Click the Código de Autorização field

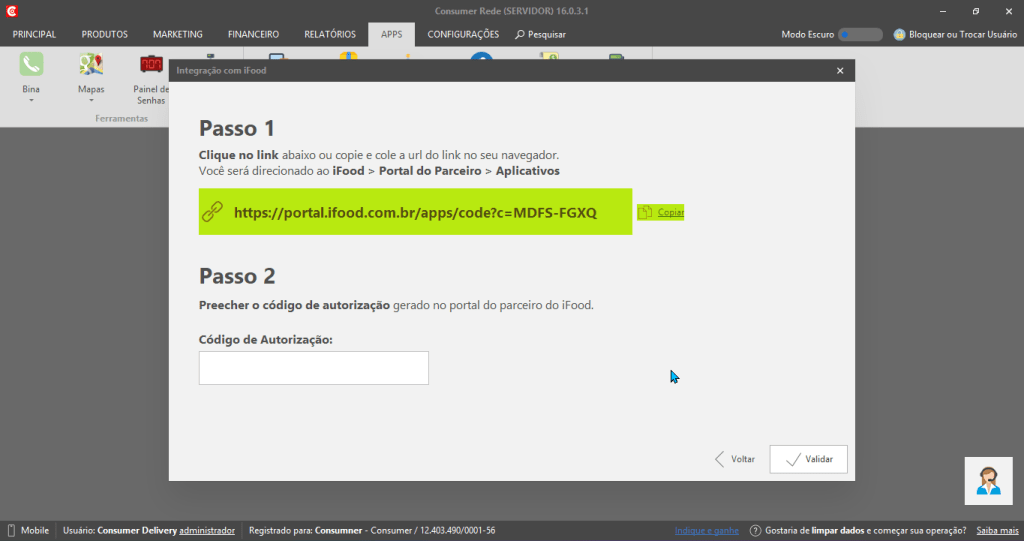tap(313, 368)
